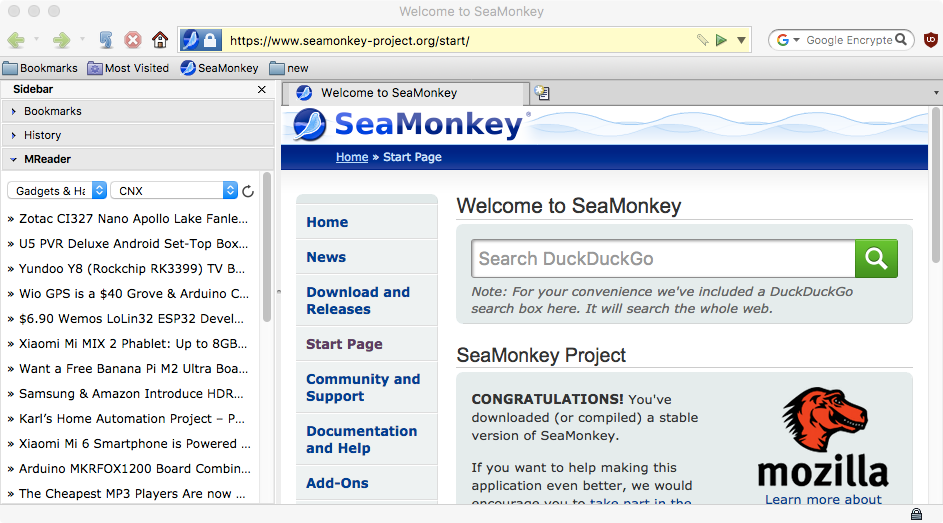Screen dimensions: 943x523
Task: Go forward with the green right arrow
Action: click(61, 40)
